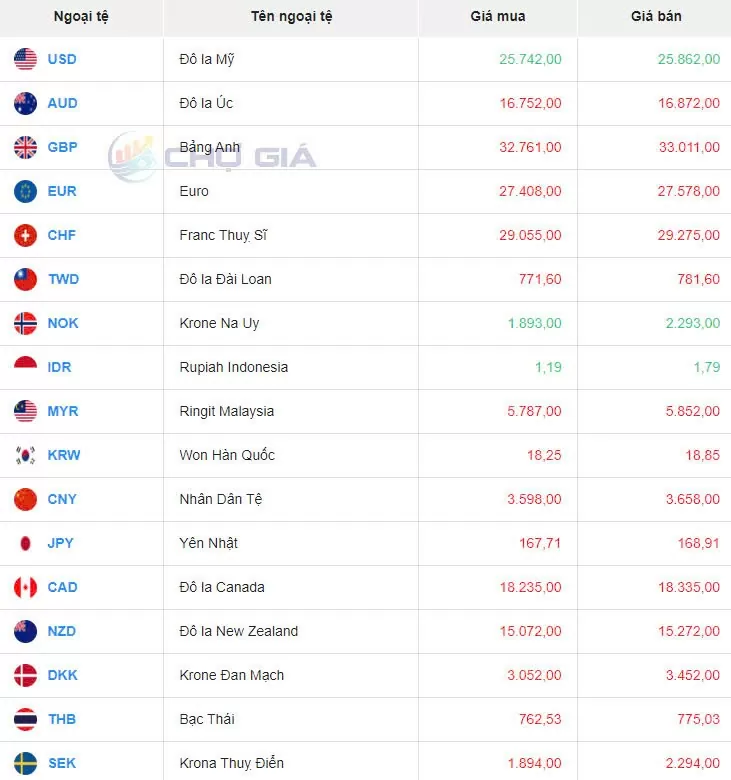The width and height of the screenshot is (731, 780).
Task: Click the Giá bán column header
Action: [655, 17]
